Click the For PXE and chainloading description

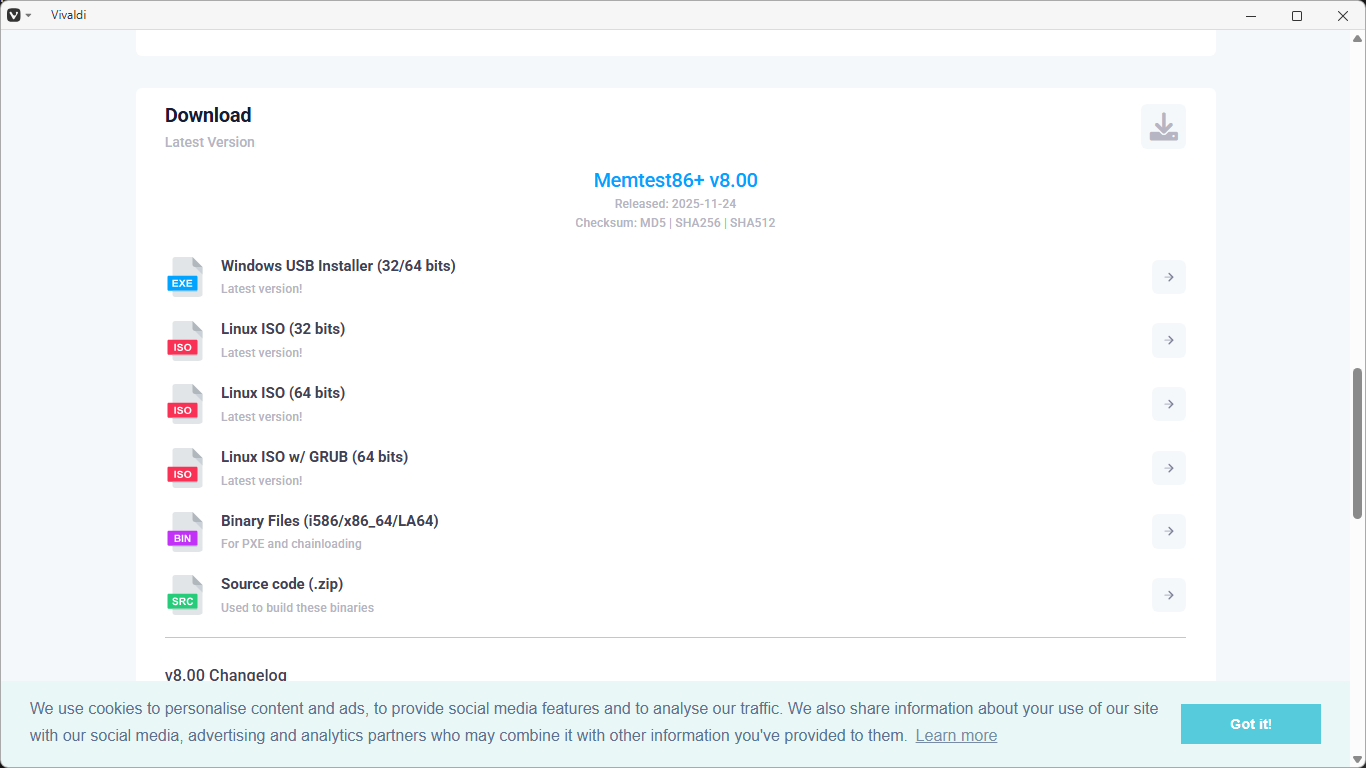pos(291,544)
